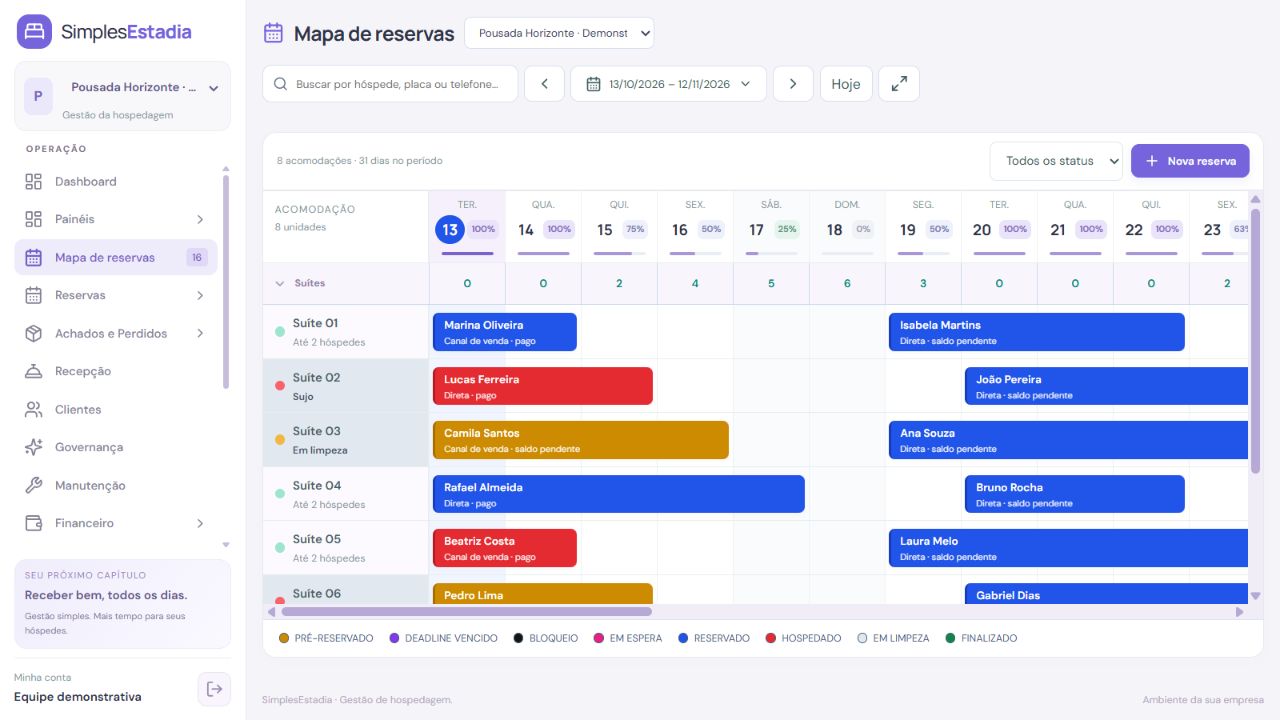Focus the guest search field
Image resolution: width=1280 pixels, height=720 pixels.
click(x=390, y=84)
